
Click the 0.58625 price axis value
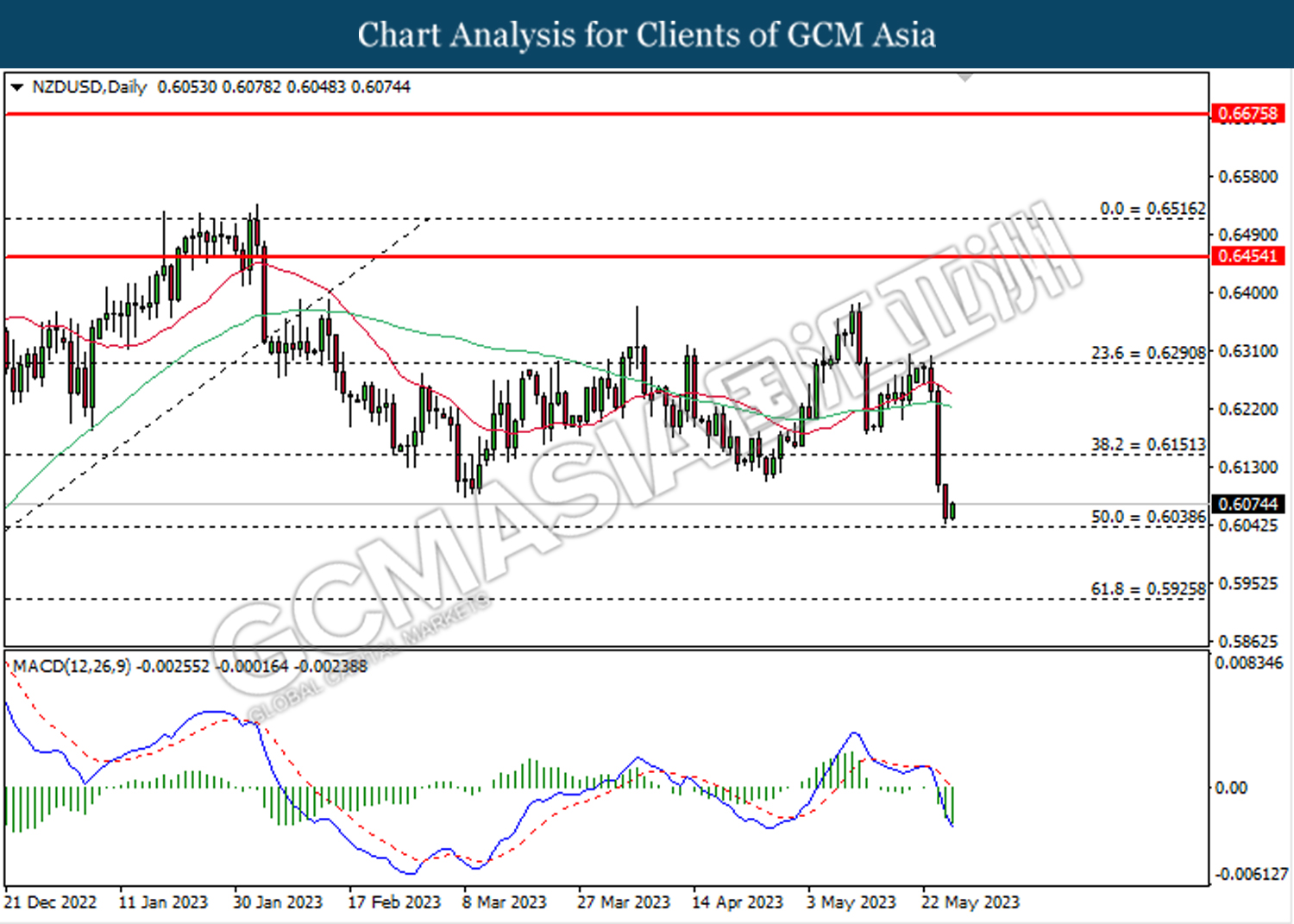[x=1247, y=641]
